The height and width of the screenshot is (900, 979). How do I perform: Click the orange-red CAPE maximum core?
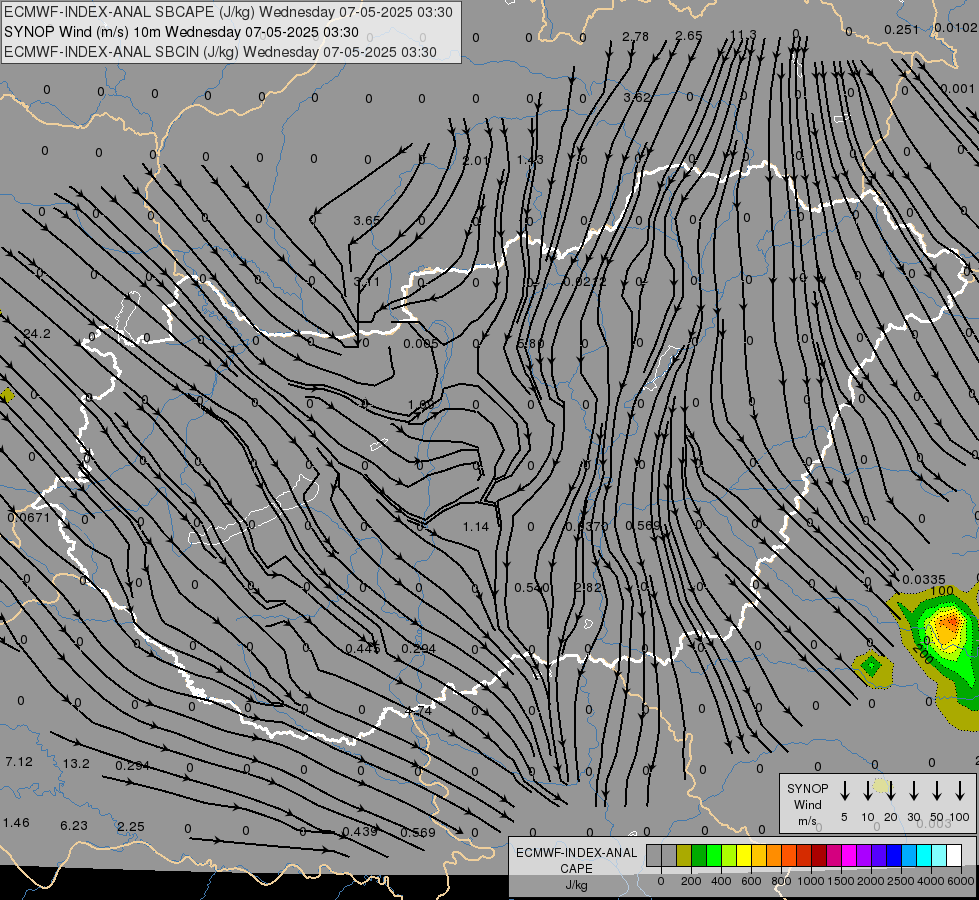coord(951,622)
